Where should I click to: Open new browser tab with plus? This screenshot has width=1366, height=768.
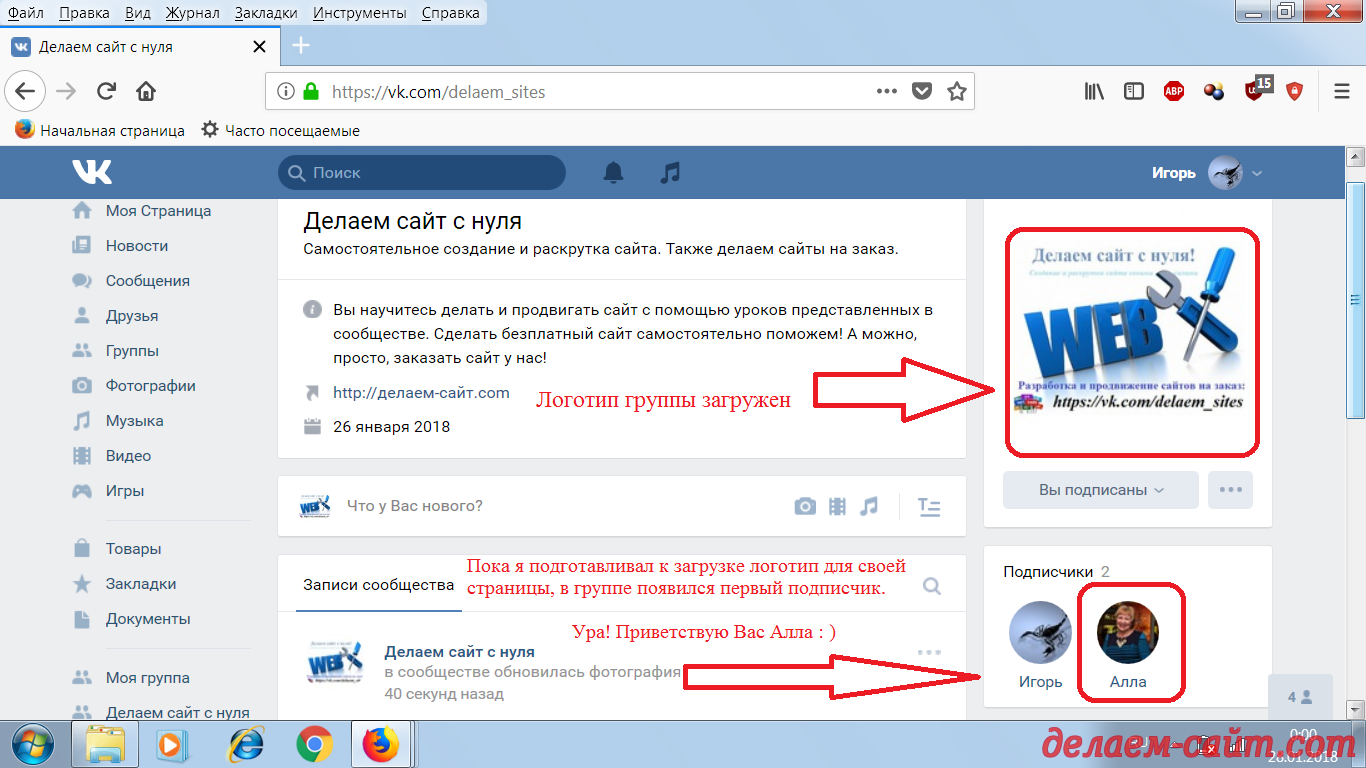301,46
